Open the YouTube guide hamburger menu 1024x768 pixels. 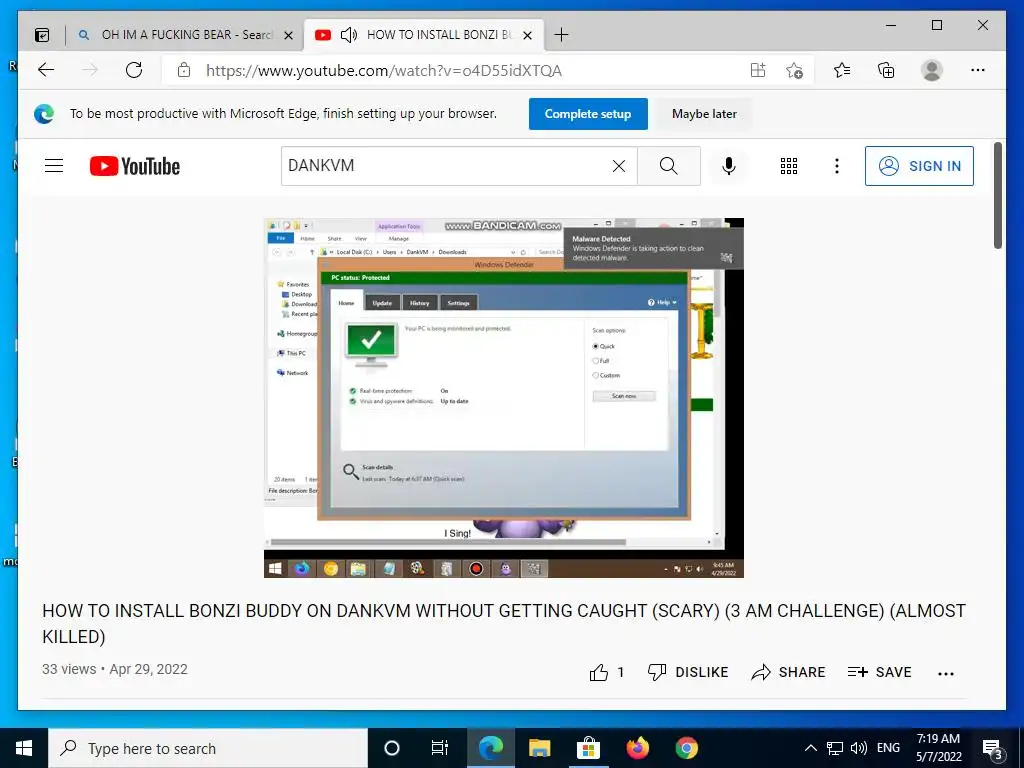click(54, 166)
